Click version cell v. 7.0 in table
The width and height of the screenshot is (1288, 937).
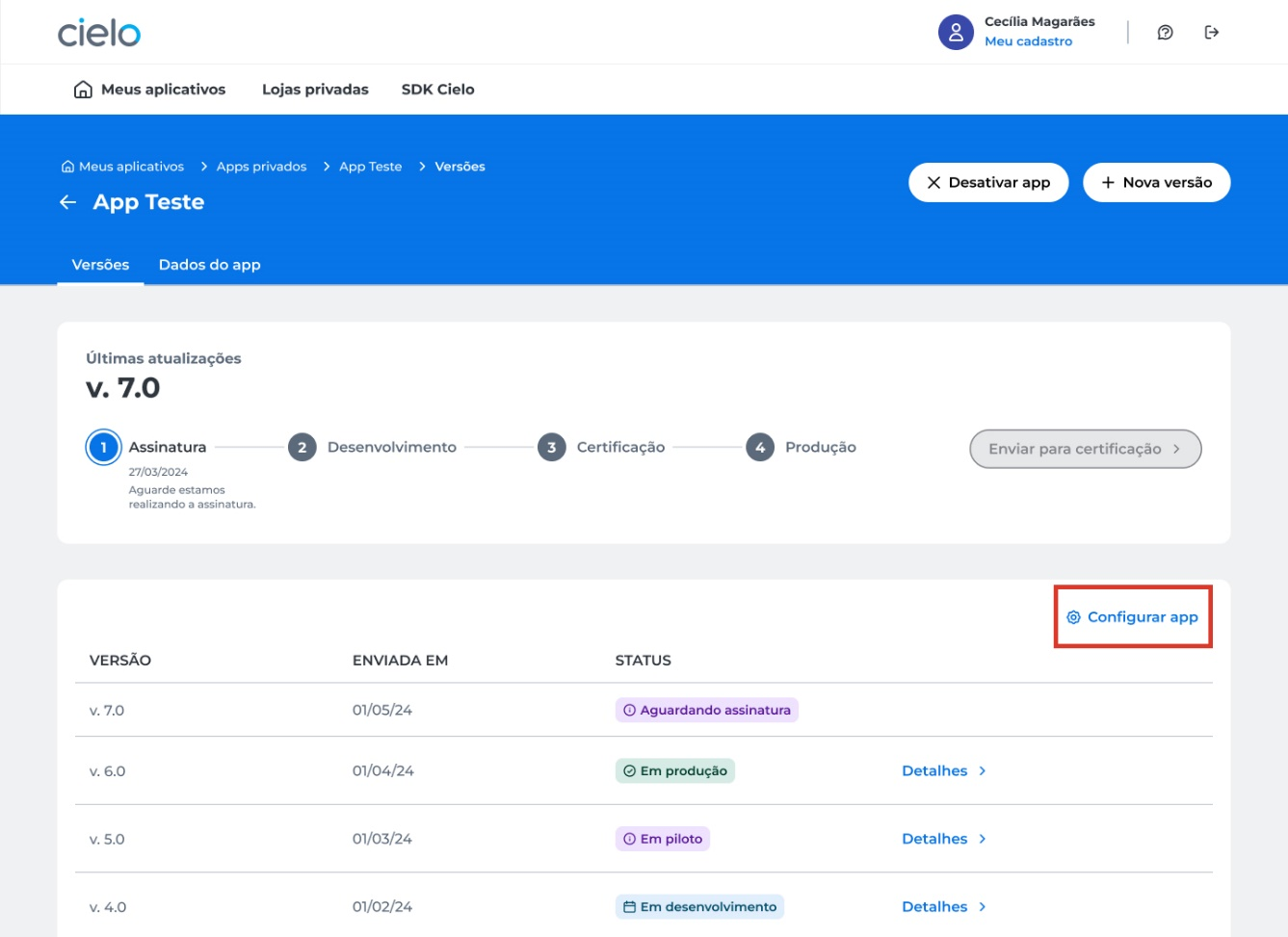pyautogui.click(x=107, y=711)
